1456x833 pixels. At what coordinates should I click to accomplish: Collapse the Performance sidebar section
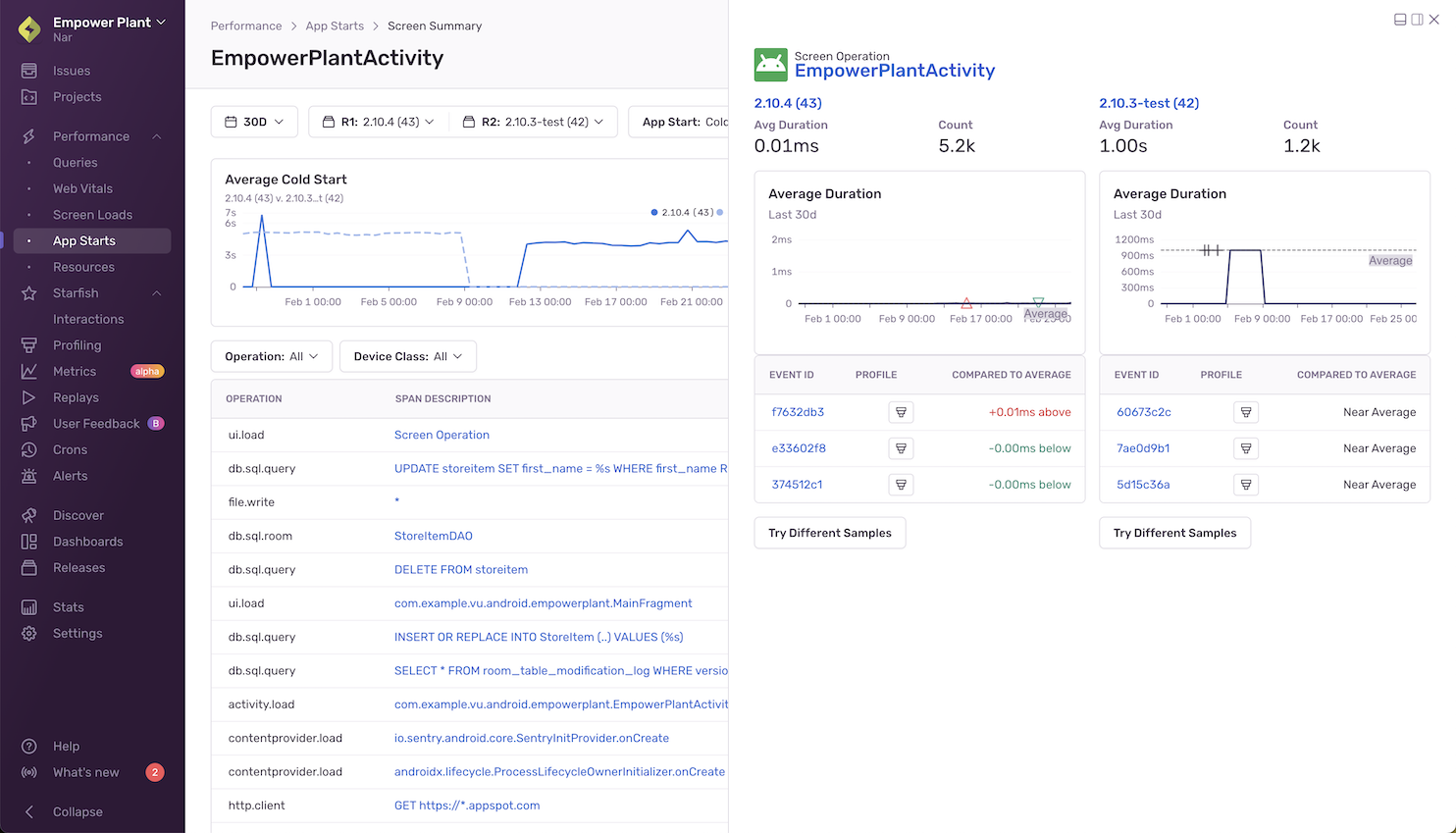point(157,136)
